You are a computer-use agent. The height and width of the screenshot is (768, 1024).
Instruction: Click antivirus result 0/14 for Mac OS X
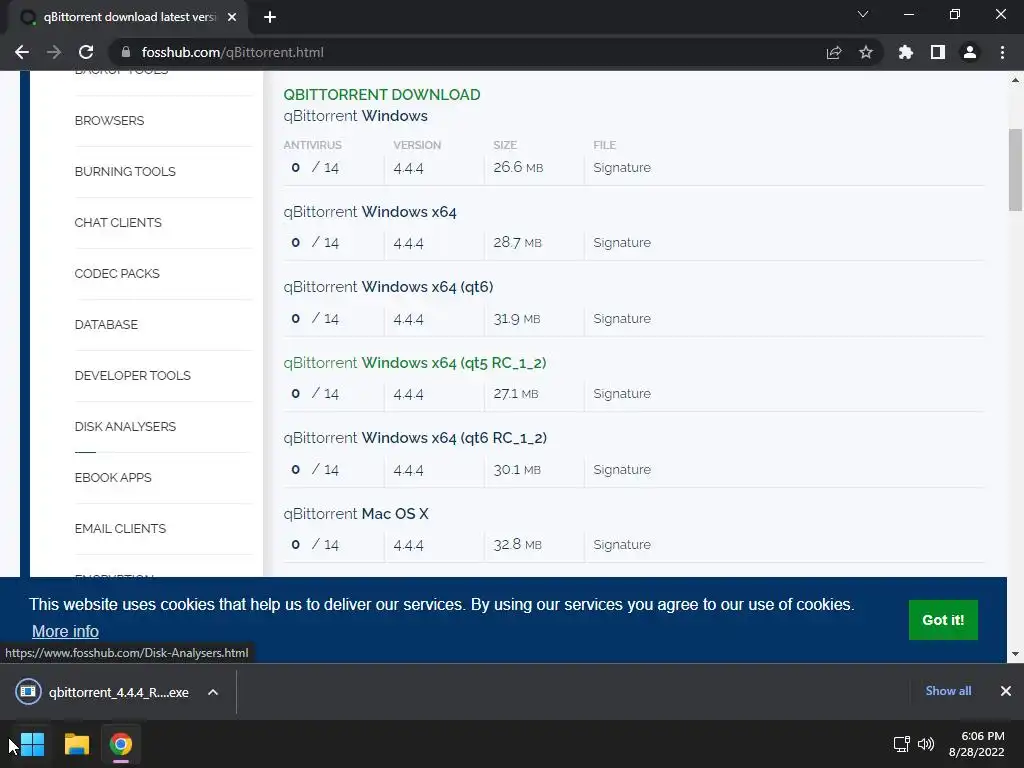(315, 545)
